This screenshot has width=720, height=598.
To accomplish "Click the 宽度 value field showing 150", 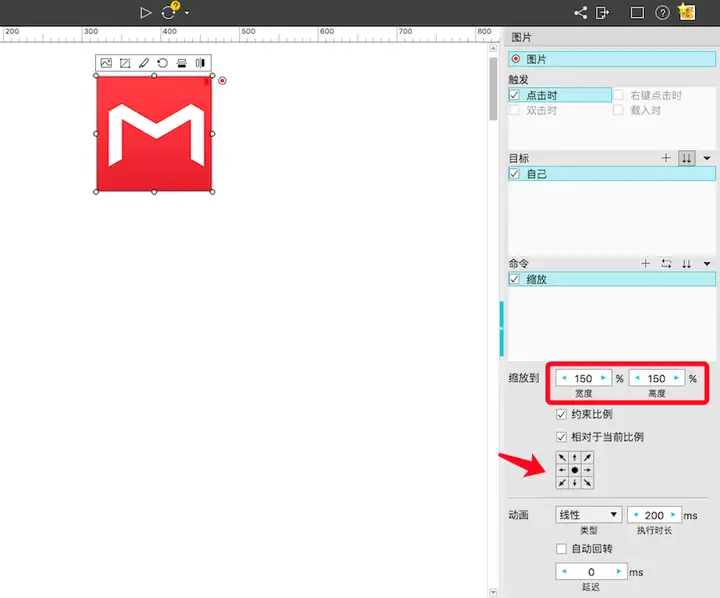I will click(x=584, y=378).
